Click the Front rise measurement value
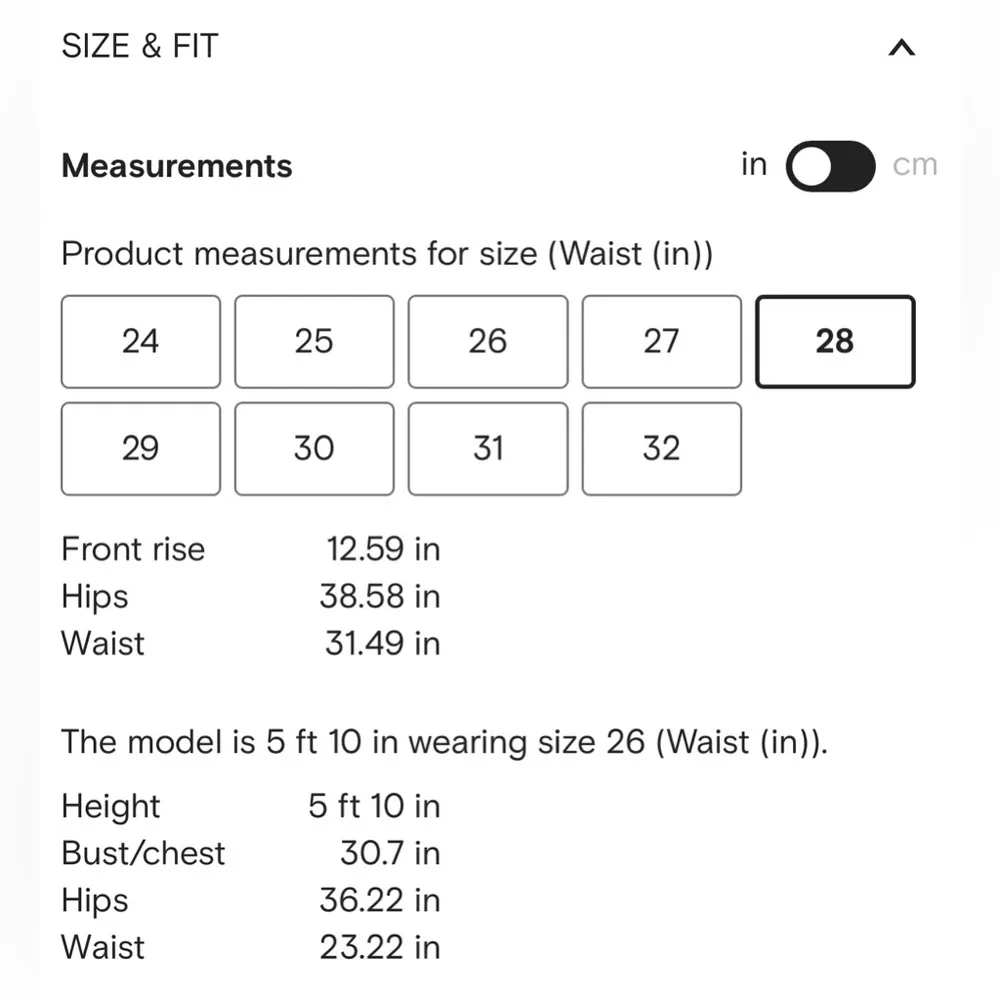1000x1000 pixels. pos(382,549)
